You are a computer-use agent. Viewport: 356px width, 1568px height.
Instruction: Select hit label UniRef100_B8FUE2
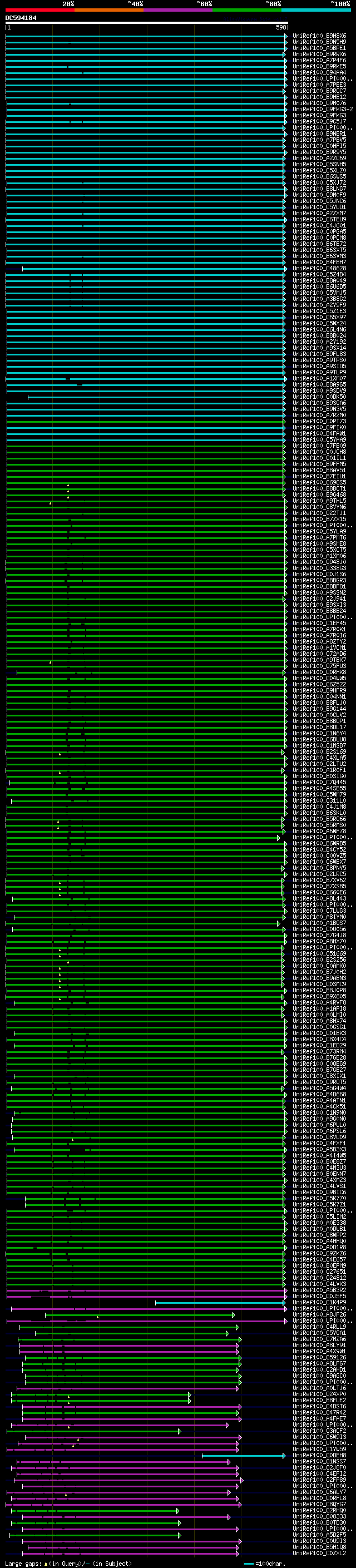[319, 1400]
